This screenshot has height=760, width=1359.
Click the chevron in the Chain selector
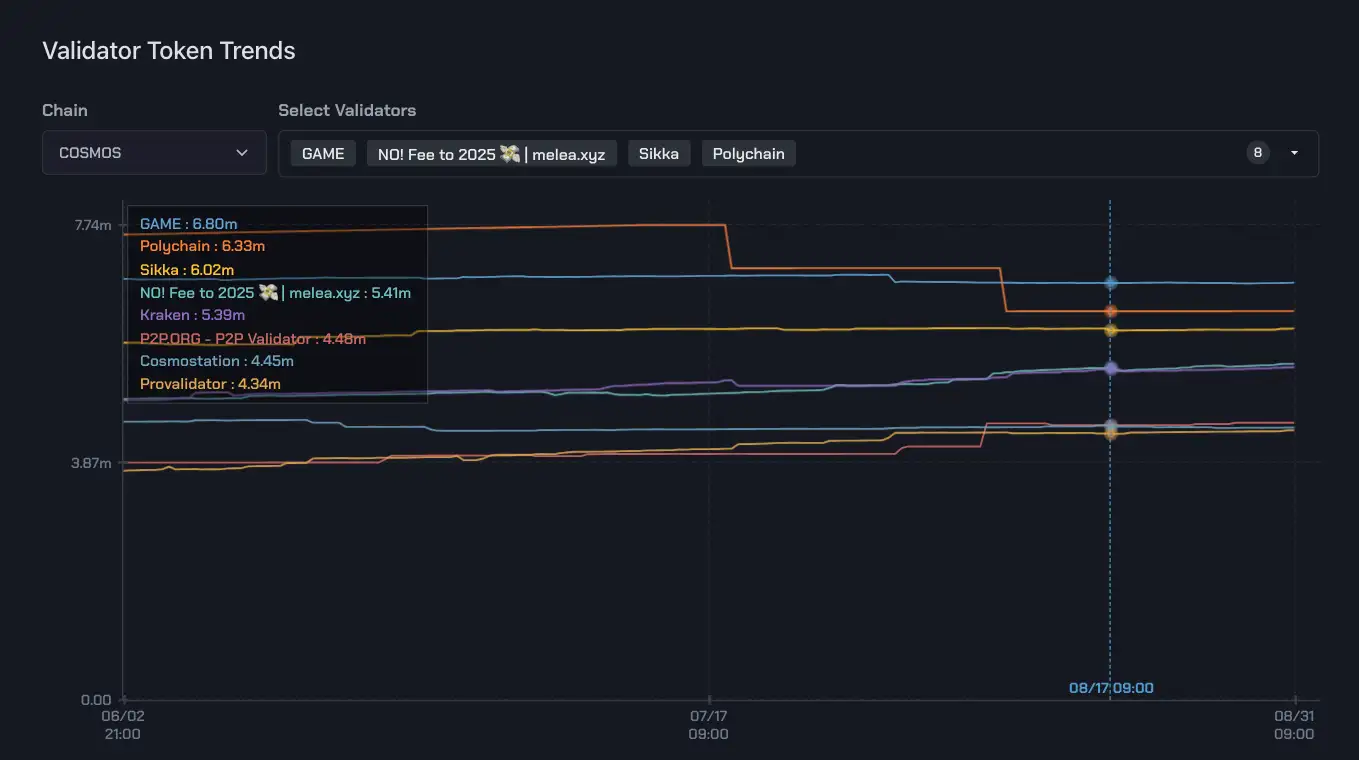coord(242,153)
